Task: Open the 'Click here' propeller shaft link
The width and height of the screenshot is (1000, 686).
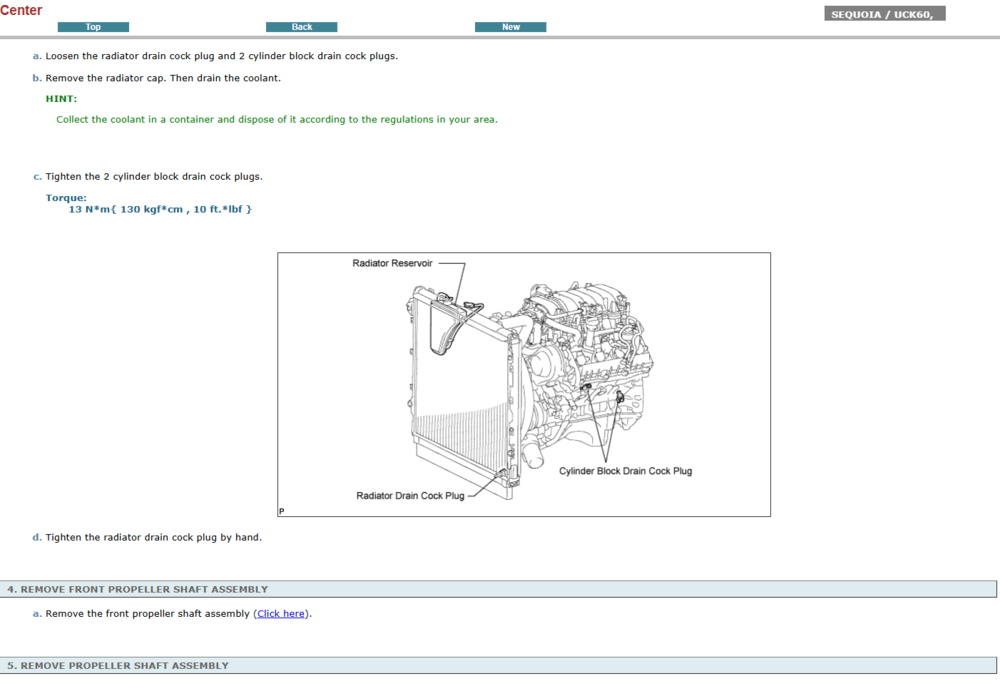Action: pos(281,614)
